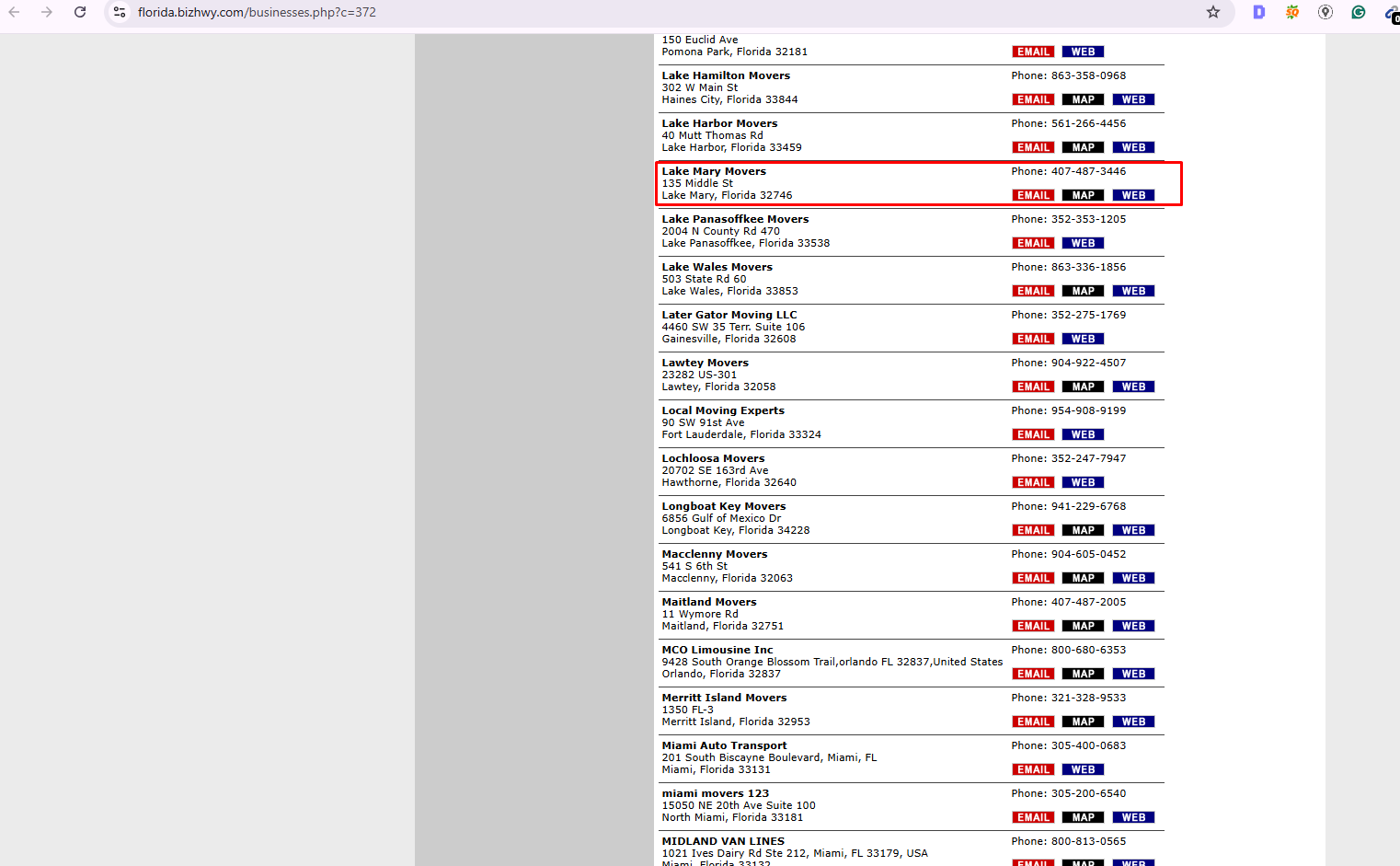Image resolution: width=1400 pixels, height=866 pixels.
Task: Select the Local Moving Experts name
Action: [x=723, y=410]
